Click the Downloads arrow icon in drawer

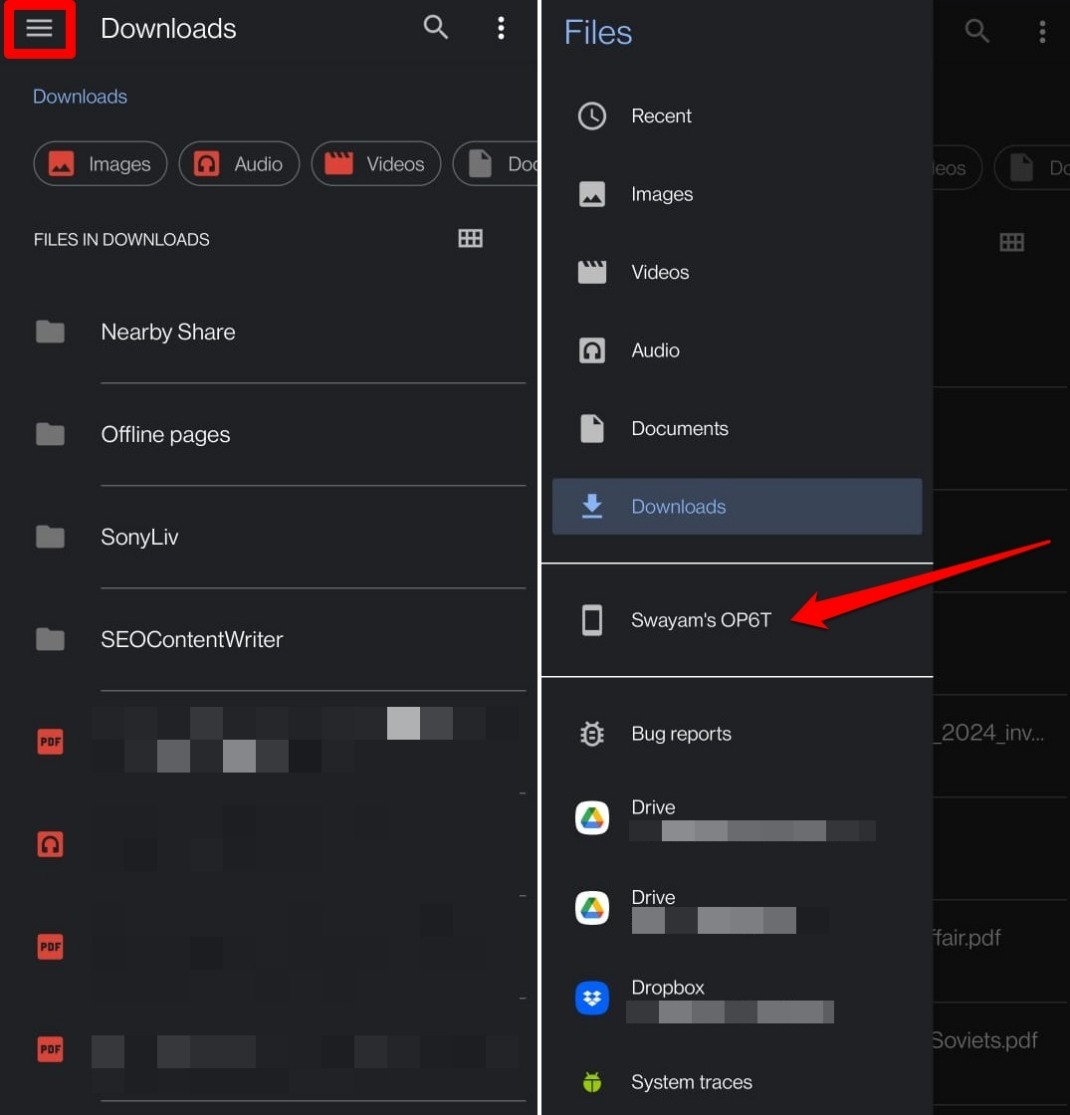(x=592, y=506)
